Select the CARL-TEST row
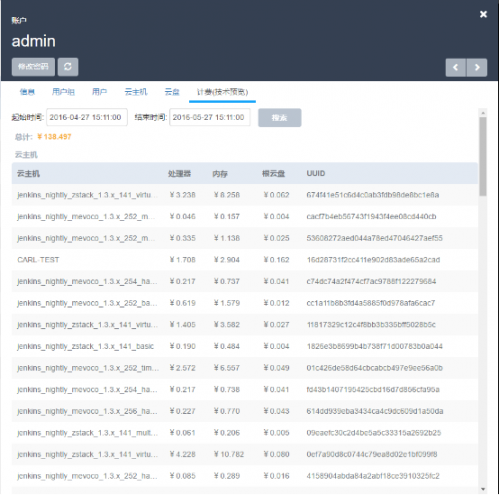Screen dimensions: 499x495 coord(245,260)
